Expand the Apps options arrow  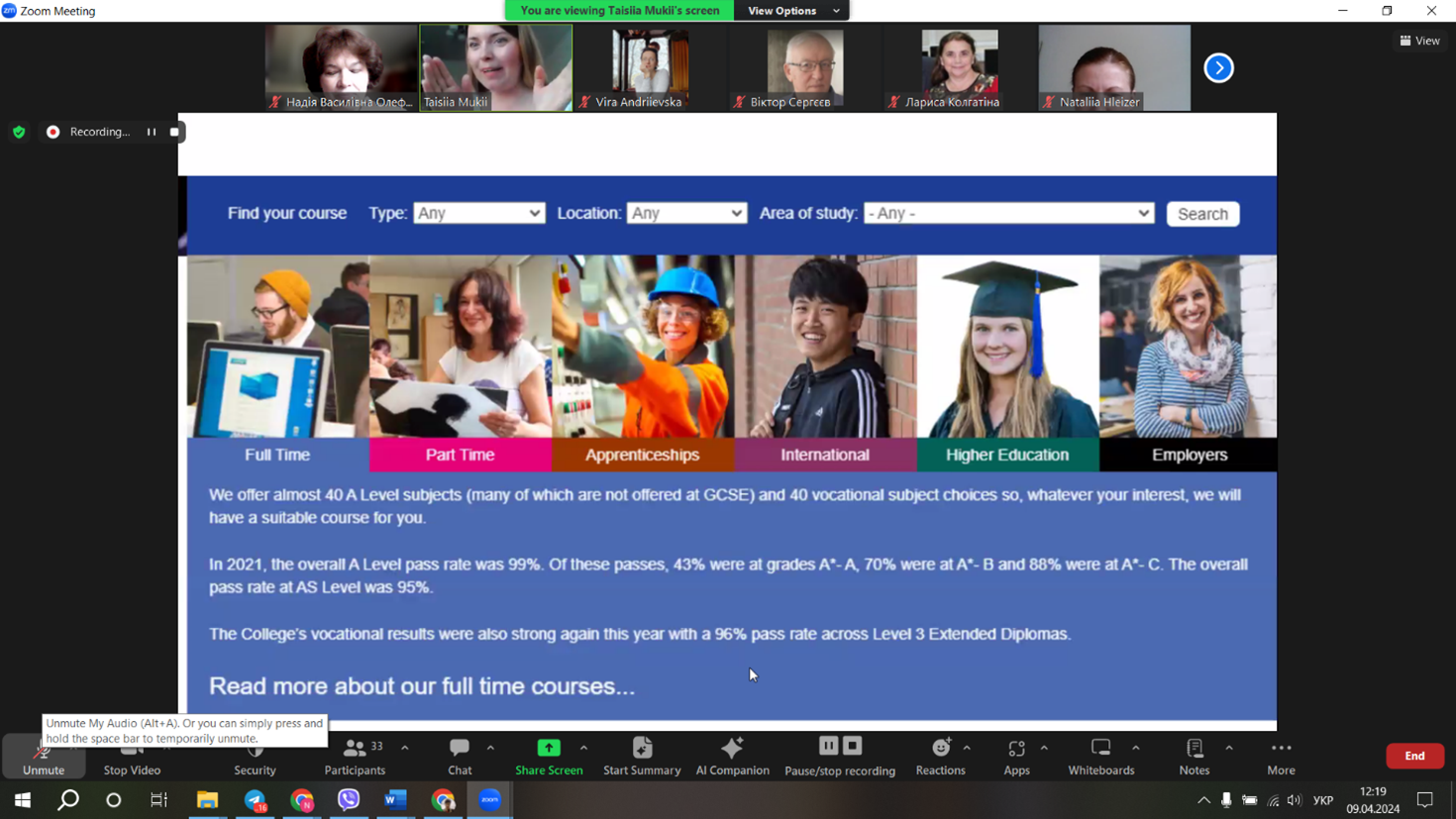coord(1045,749)
